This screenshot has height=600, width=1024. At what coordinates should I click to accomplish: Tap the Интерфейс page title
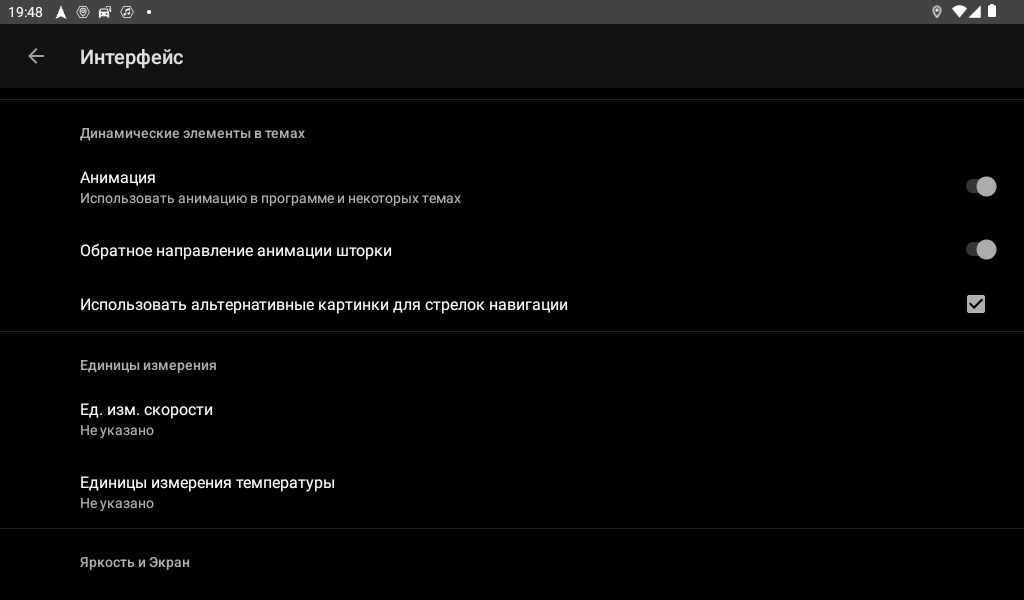[x=131, y=57]
